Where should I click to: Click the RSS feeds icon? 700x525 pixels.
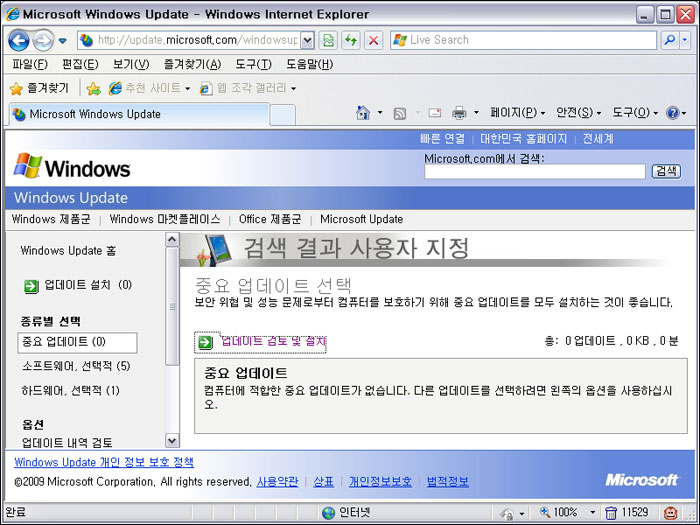pyautogui.click(x=400, y=113)
